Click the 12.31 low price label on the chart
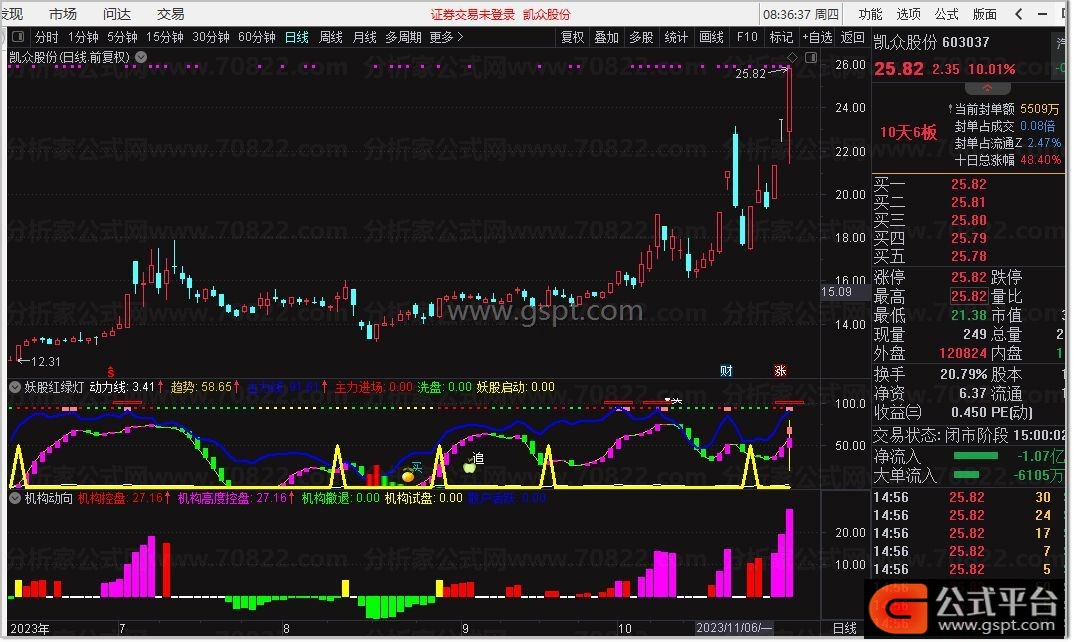This screenshot has height=642, width=1074. (46, 362)
